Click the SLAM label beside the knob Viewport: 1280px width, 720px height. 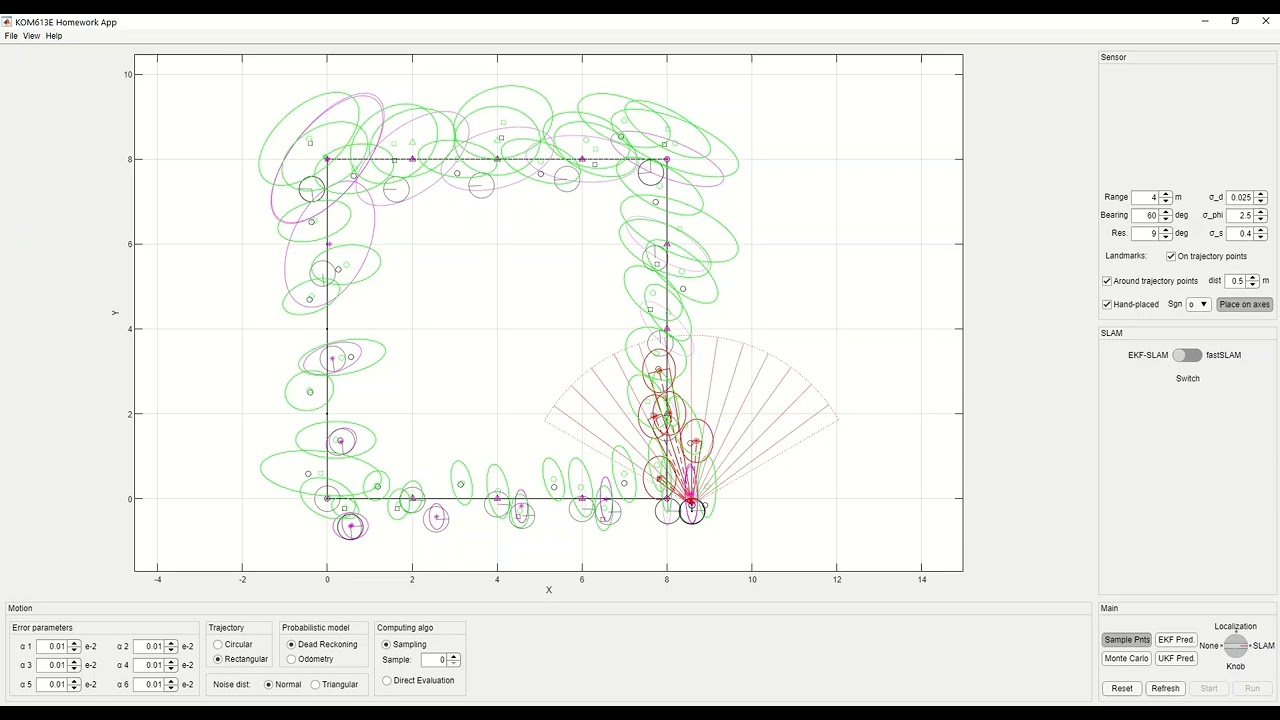pyautogui.click(x=1264, y=646)
